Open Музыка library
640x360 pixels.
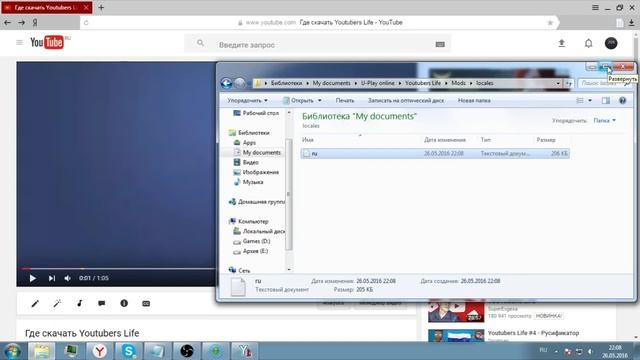tap(249, 182)
